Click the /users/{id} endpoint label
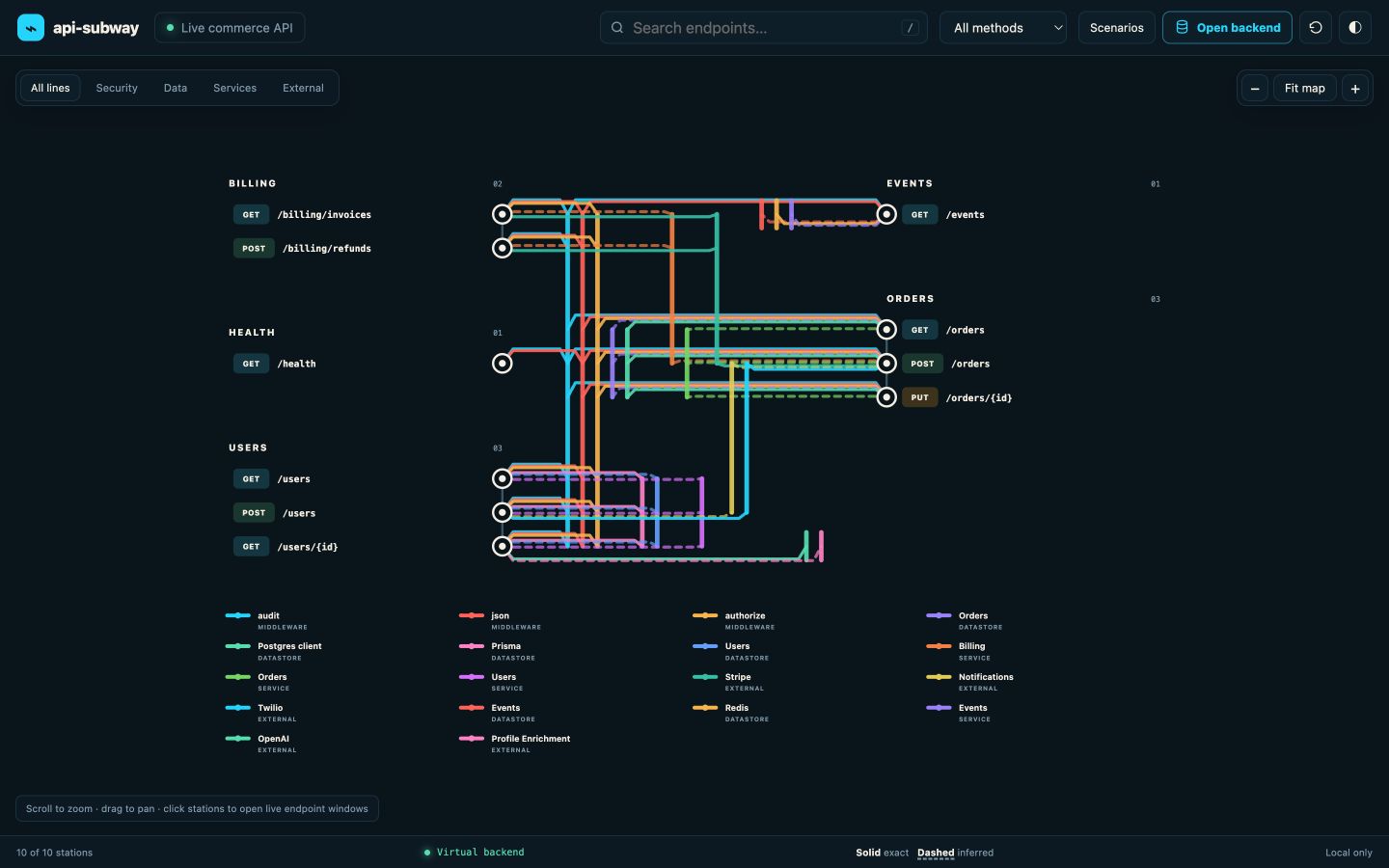Image resolution: width=1389 pixels, height=868 pixels. pos(308,547)
